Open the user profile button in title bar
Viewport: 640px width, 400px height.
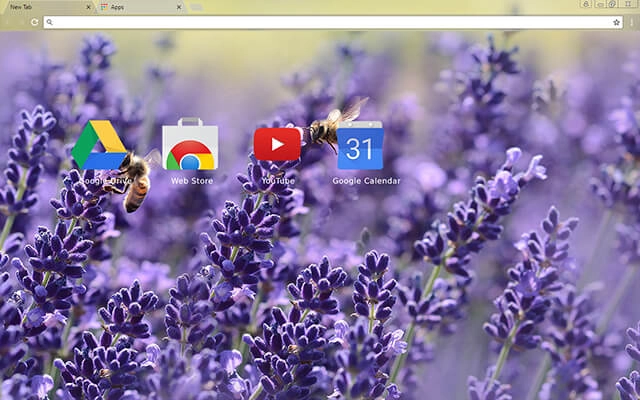(586, 4)
